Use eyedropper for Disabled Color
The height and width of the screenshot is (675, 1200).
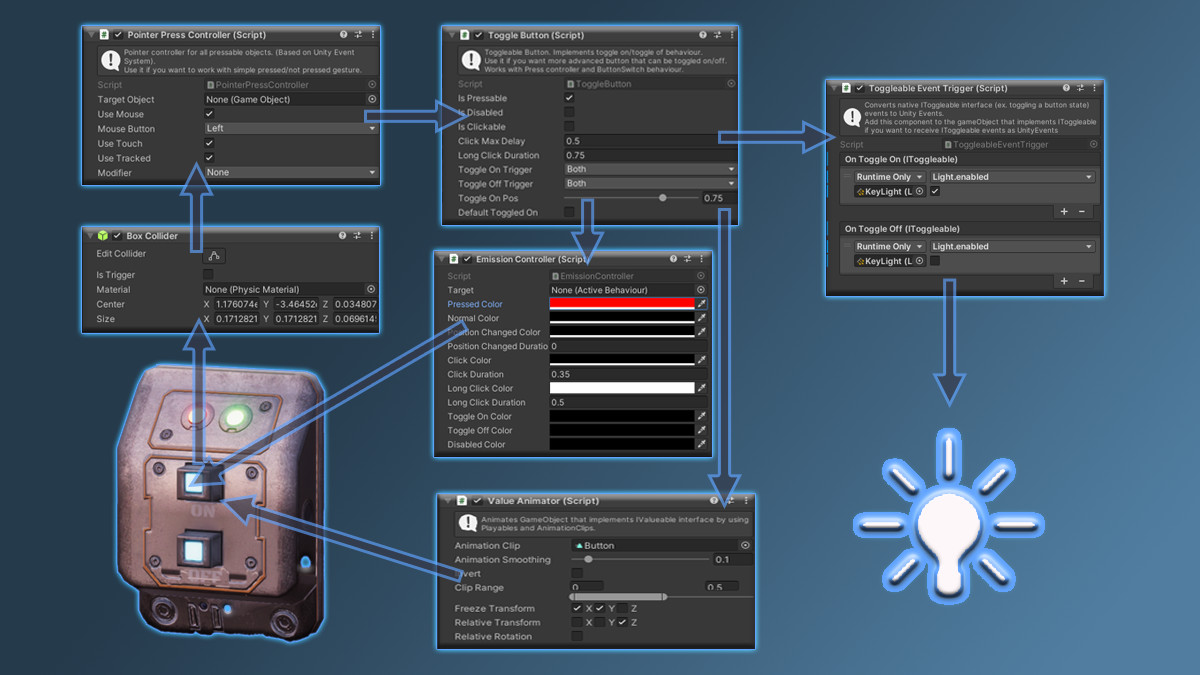[702, 444]
